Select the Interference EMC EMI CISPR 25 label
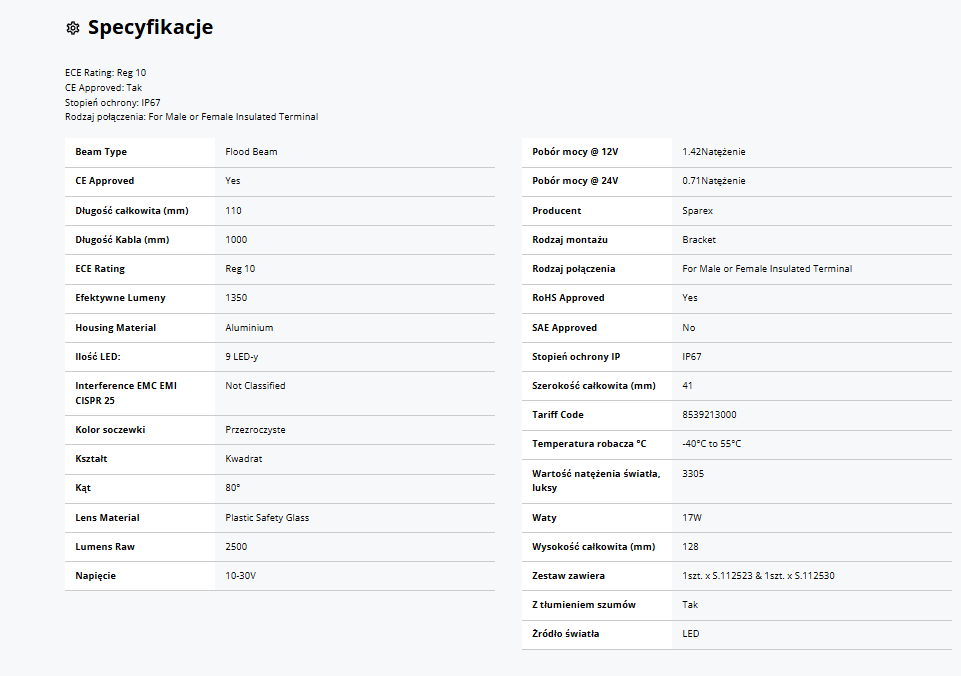The image size is (961, 676). tap(126, 393)
